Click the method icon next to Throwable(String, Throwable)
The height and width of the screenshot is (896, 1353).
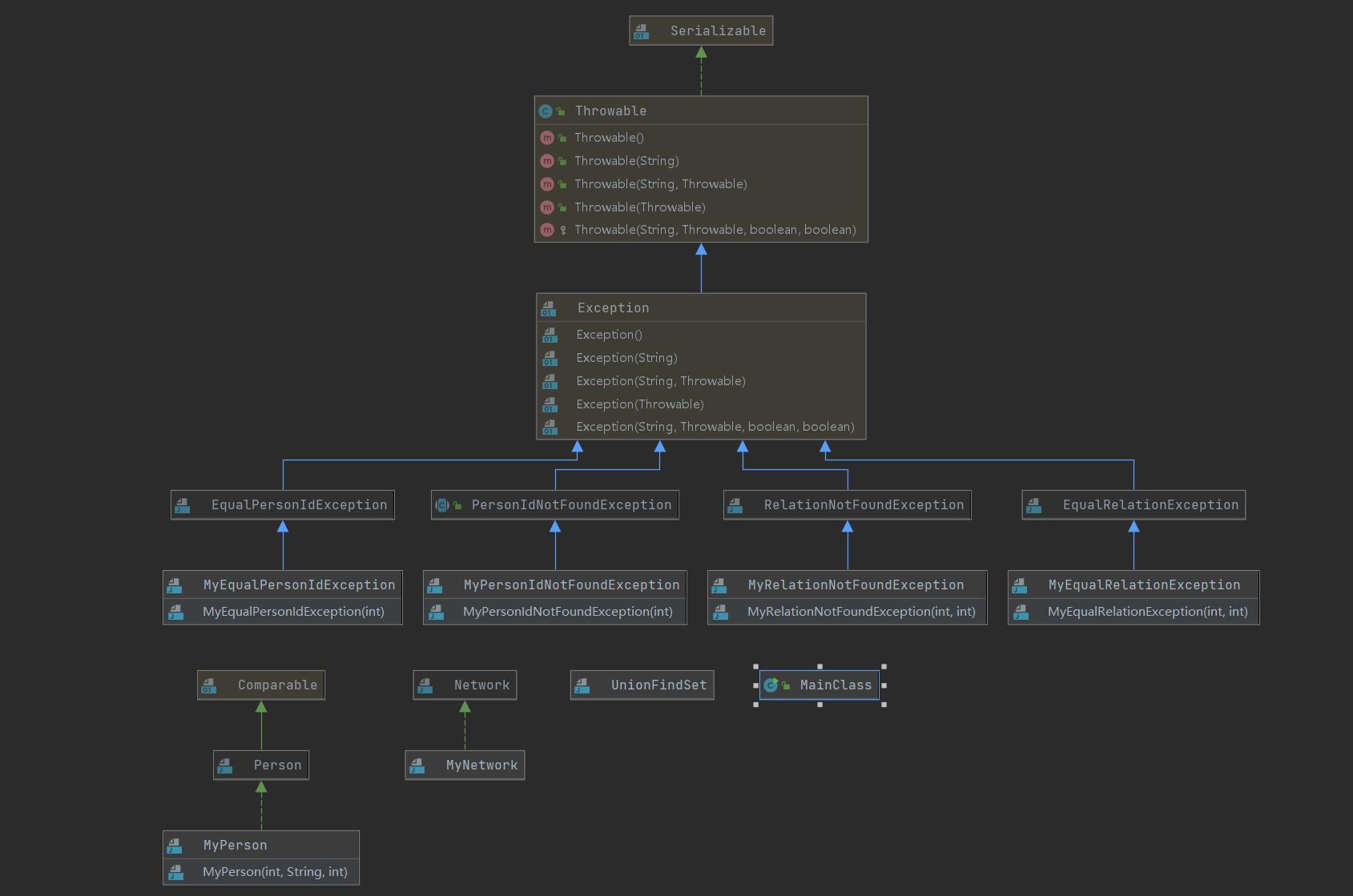tap(547, 184)
